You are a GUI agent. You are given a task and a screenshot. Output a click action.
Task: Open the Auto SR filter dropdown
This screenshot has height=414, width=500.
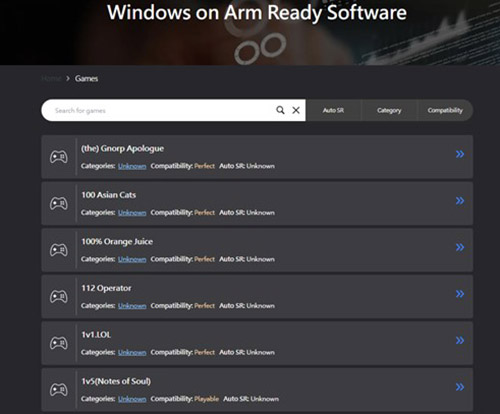333,110
